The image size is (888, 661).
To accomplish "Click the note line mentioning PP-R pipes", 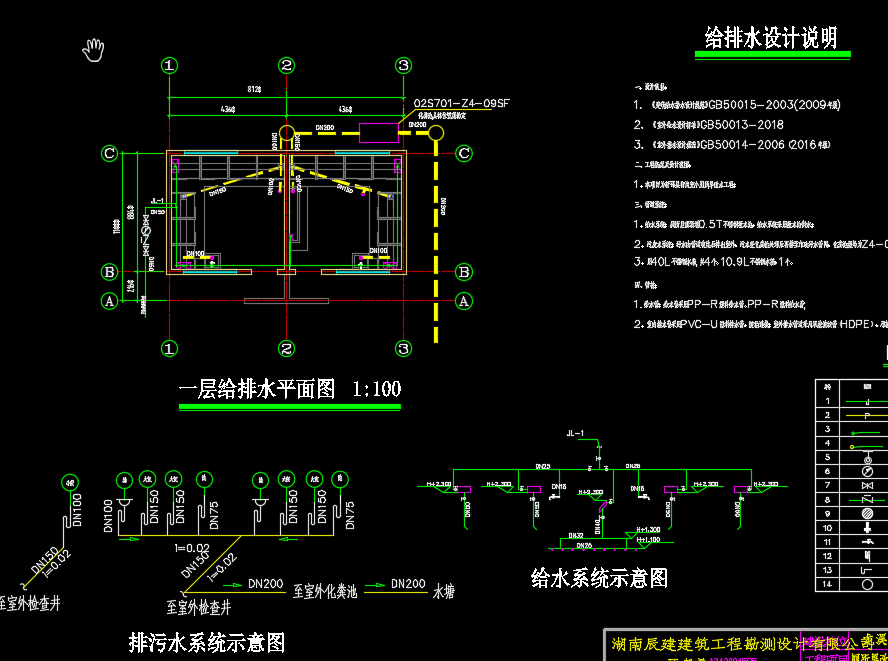I will [x=720, y=305].
